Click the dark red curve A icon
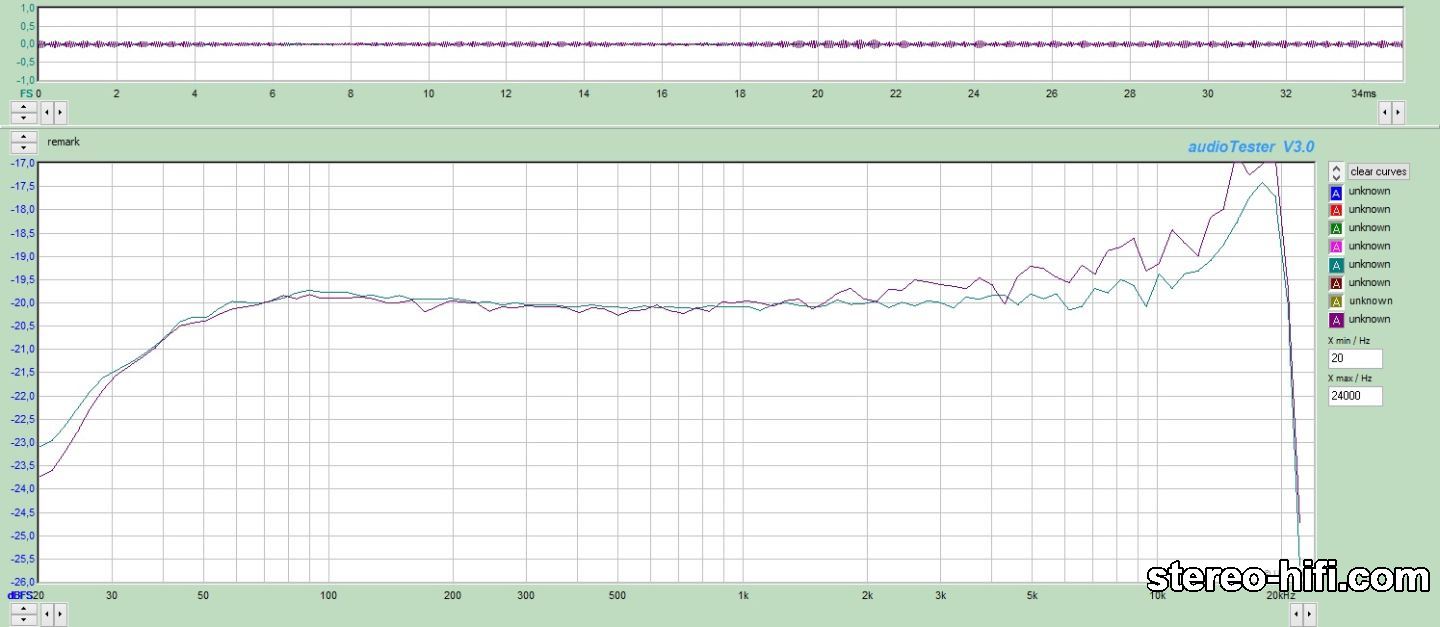 (x=1335, y=283)
